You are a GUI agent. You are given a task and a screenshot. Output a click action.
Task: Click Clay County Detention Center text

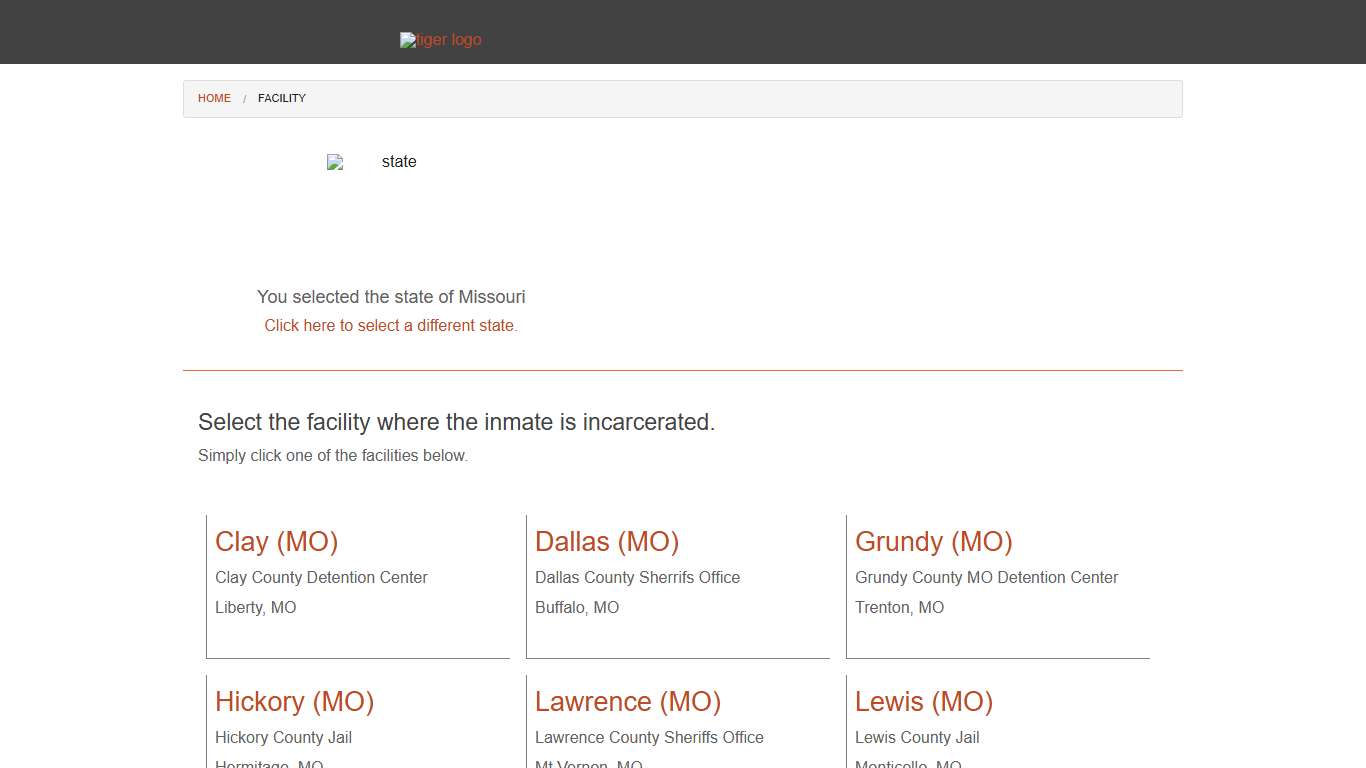pyautogui.click(x=321, y=577)
